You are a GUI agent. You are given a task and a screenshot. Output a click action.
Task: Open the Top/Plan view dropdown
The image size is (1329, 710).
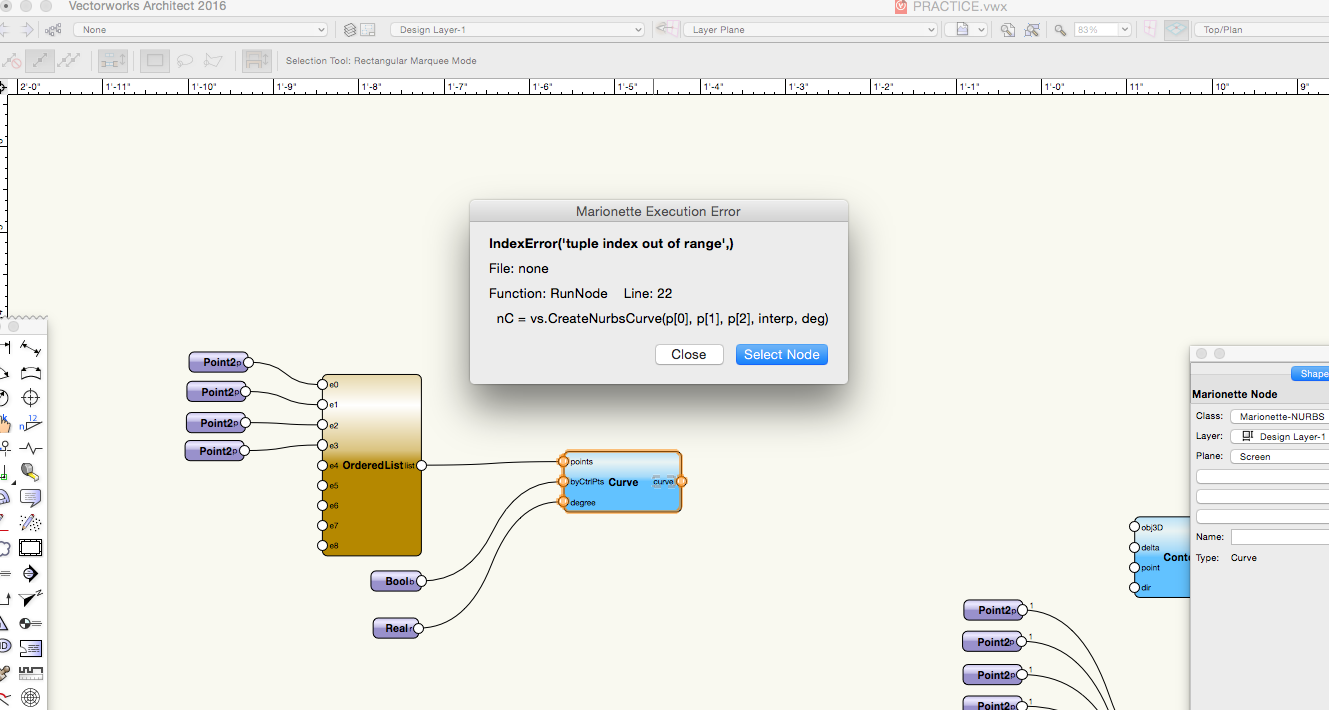pyautogui.click(x=1260, y=29)
